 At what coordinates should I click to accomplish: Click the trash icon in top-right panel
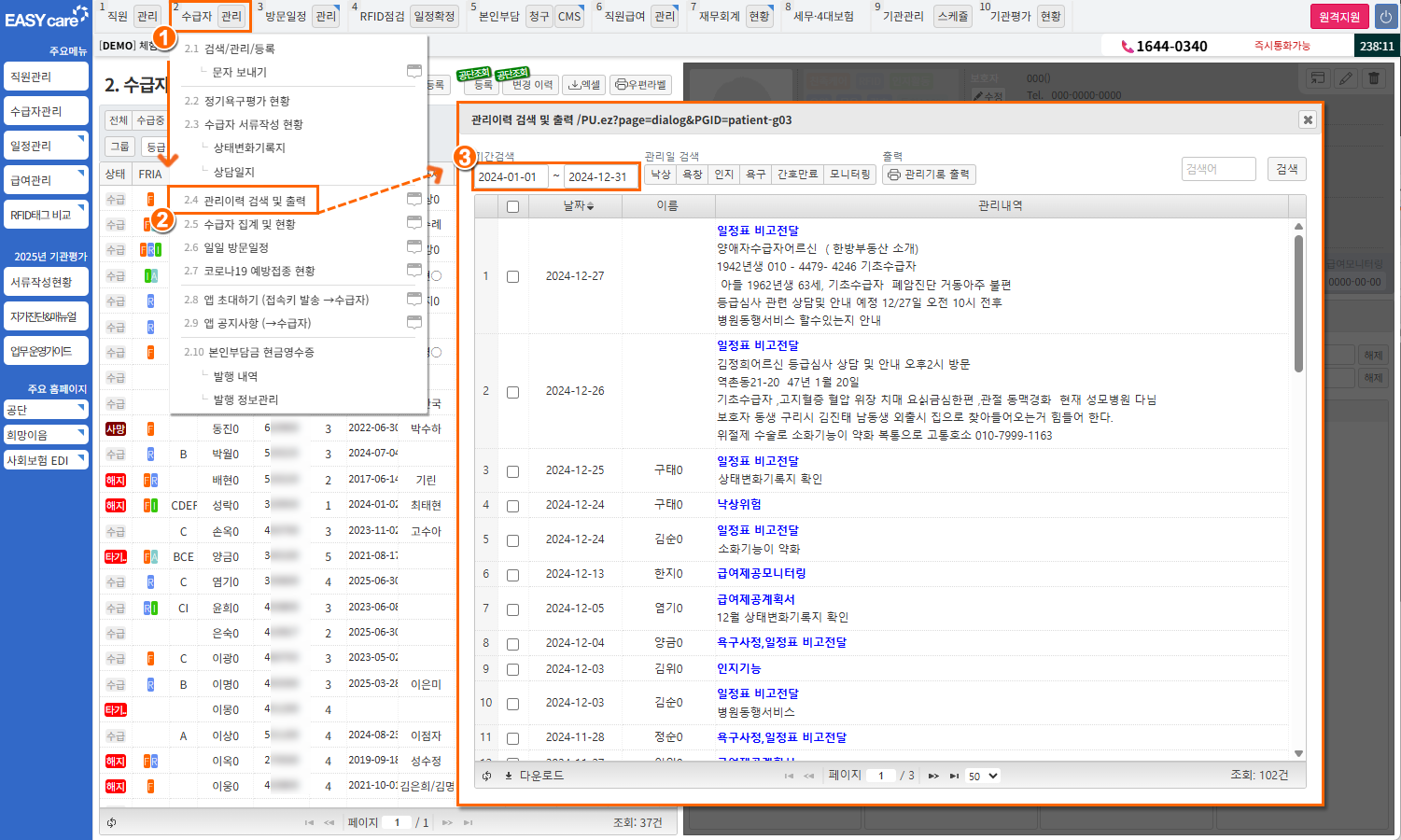[x=1374, y=78]
